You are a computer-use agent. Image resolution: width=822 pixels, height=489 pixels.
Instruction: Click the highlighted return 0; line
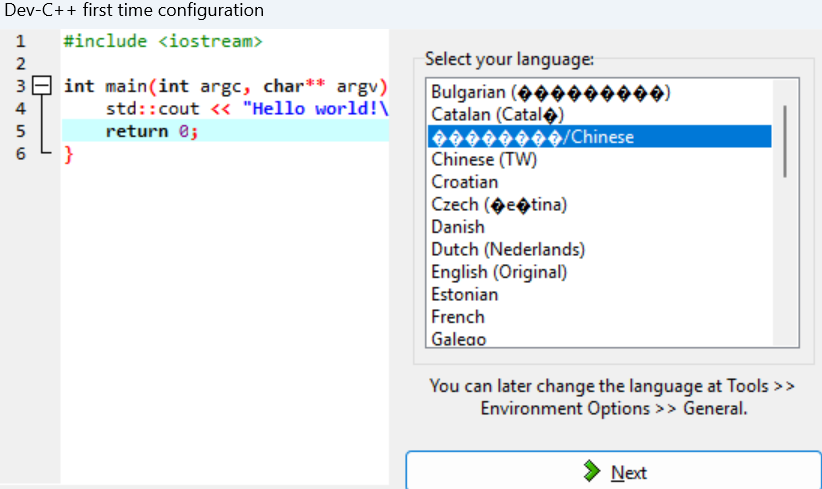click(225, 131)
